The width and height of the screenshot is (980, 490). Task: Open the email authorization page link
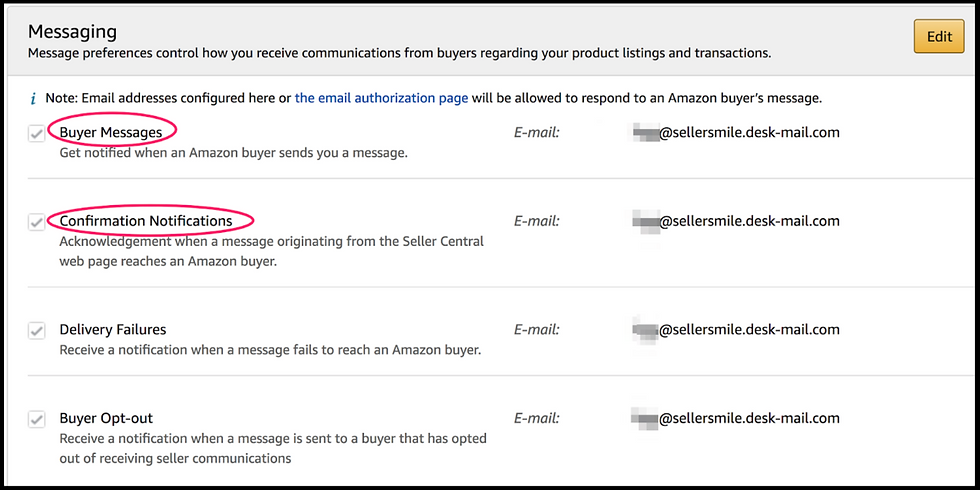pos(381,98)
